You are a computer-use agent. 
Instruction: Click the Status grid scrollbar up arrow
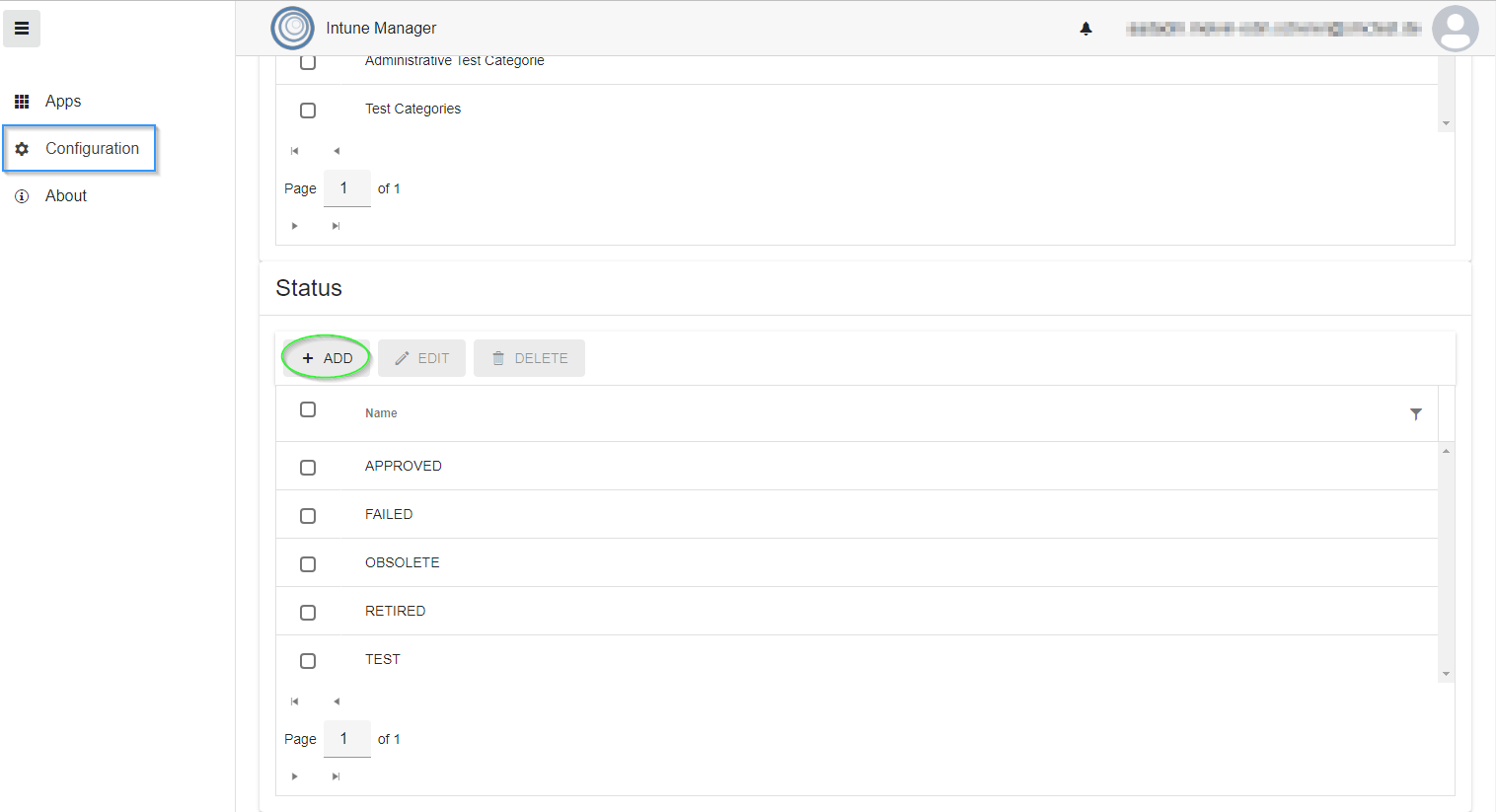[x=1446, y=450]
